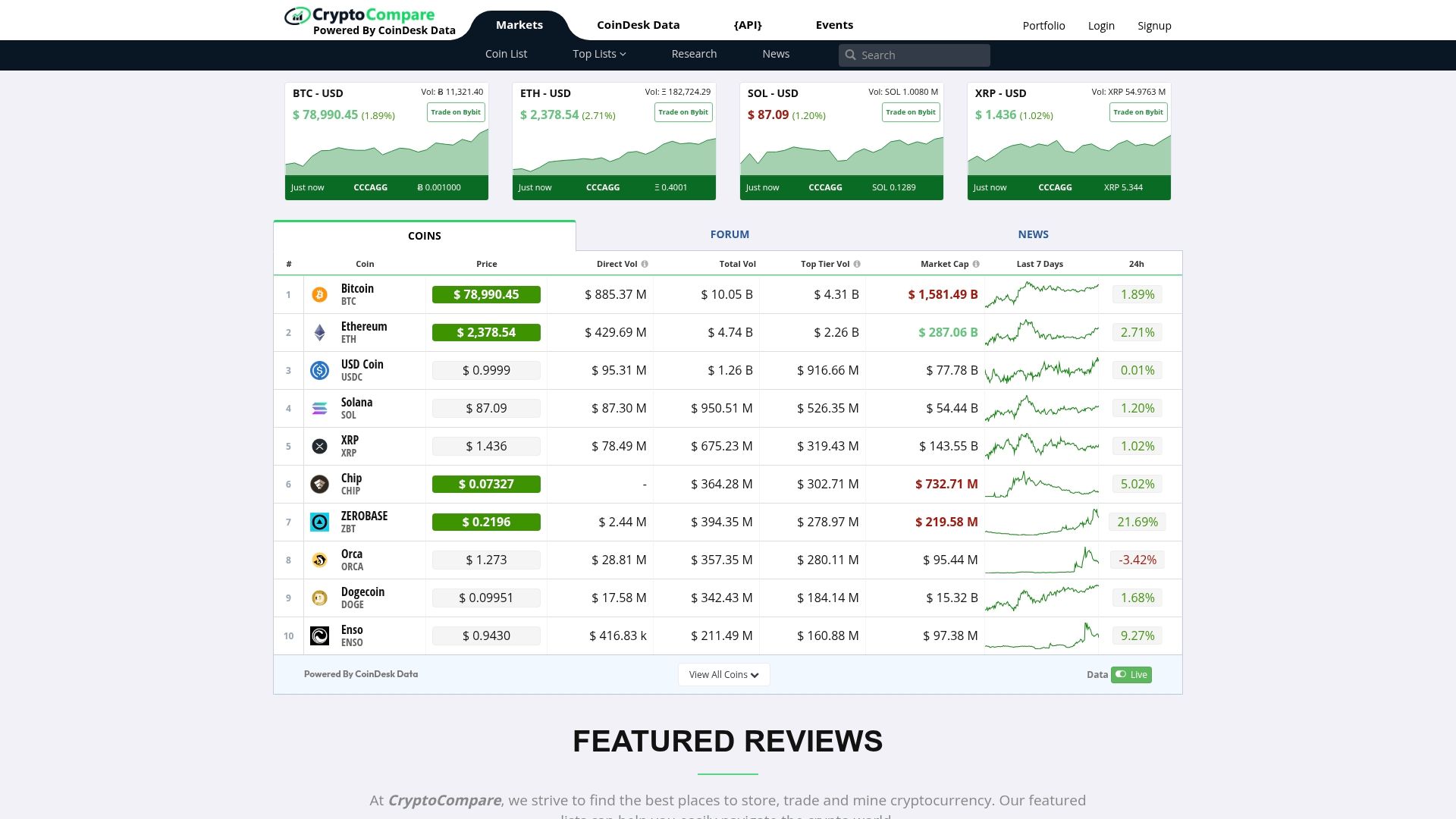Expand View All Coins
Viewport: 1456px width, 819px height.
coord(724,675)
